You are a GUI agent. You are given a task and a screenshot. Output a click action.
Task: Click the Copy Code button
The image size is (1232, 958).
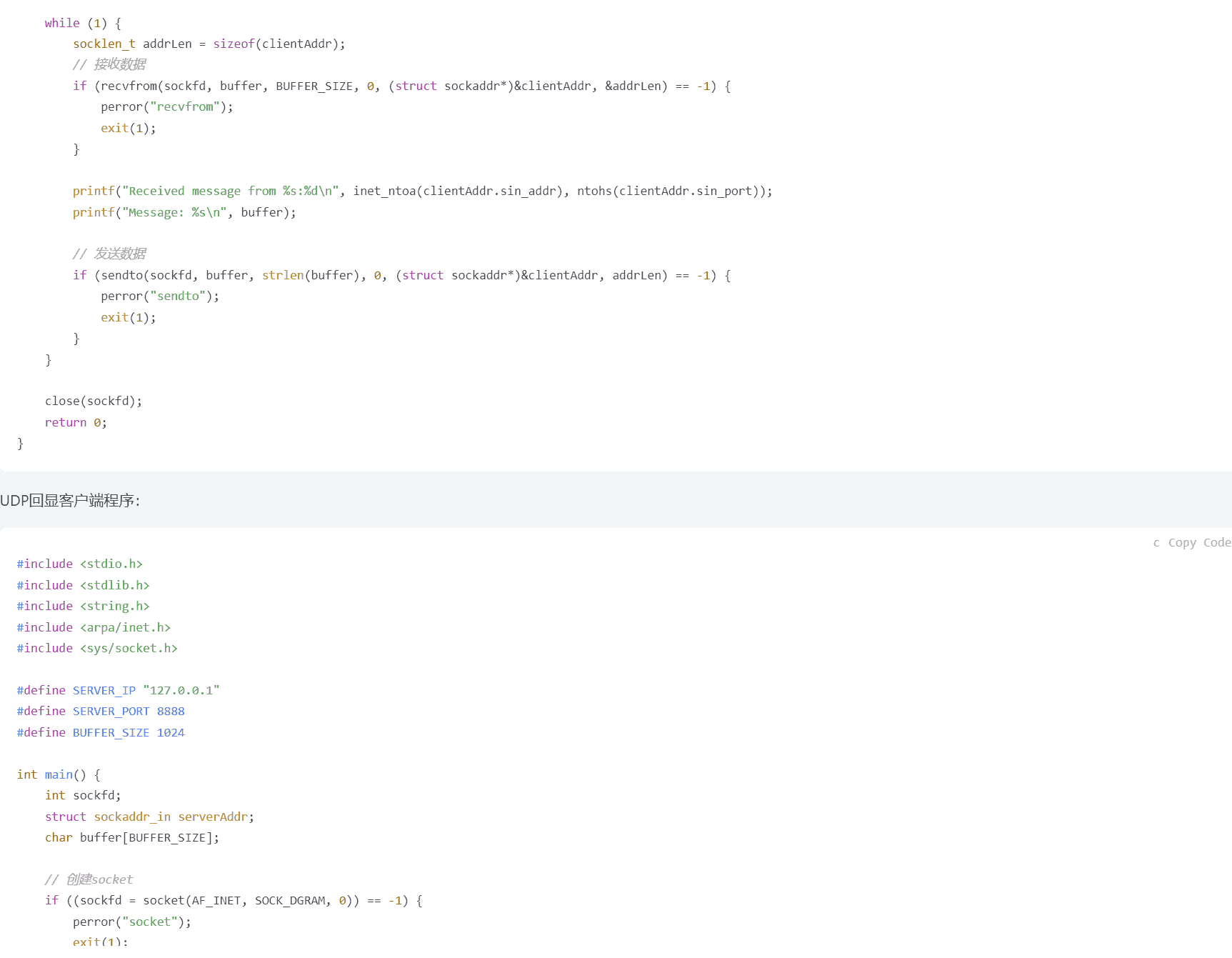pyautogui.click(x=1198, y=543)
